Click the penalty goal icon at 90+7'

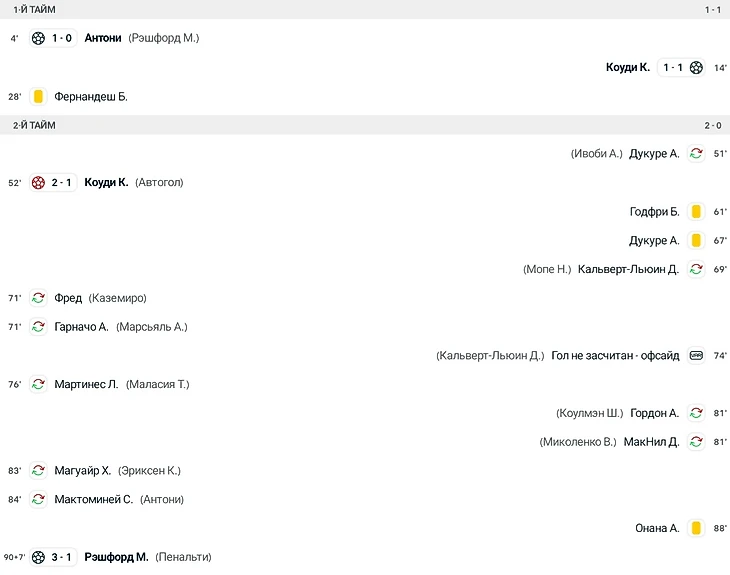click(x=38, y=557)
